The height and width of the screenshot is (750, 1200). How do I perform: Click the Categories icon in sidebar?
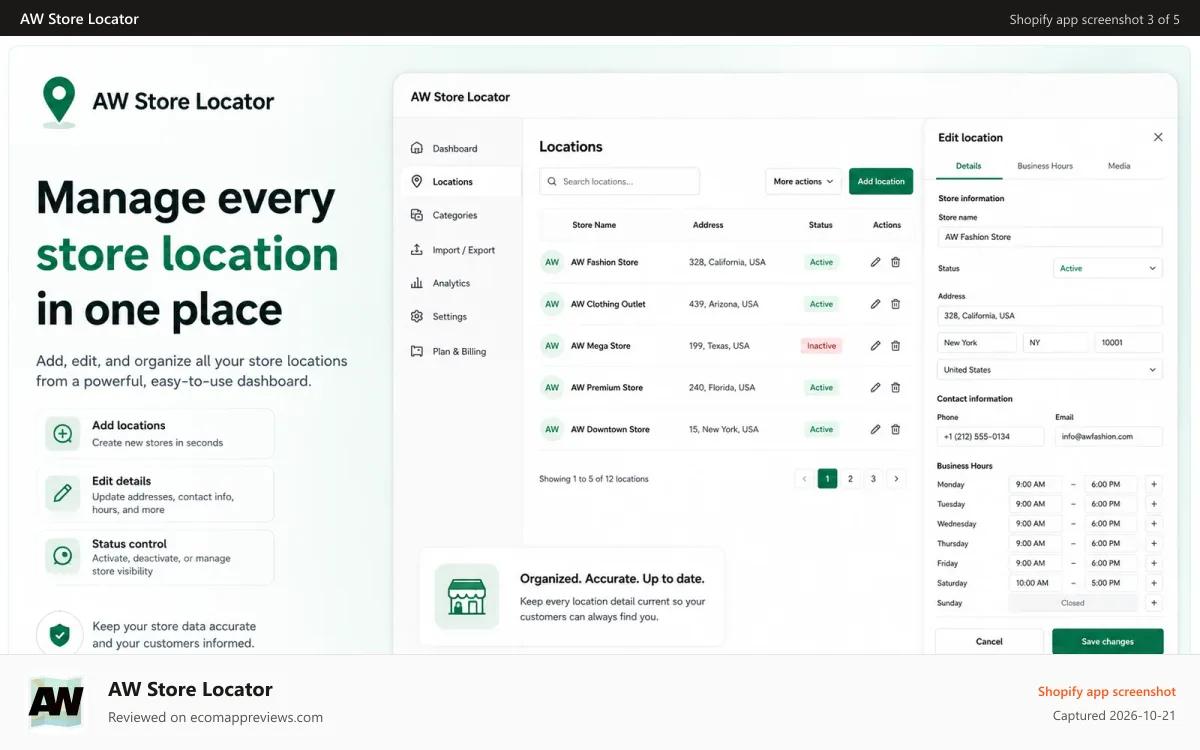[x=417, y=215]
